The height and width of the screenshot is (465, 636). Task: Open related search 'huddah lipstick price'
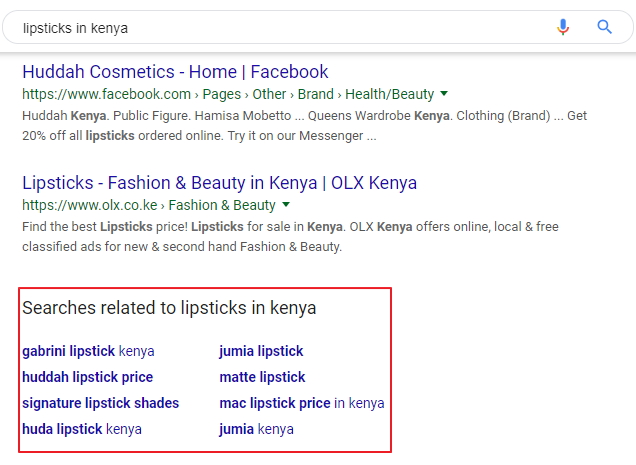click(88, 377)
